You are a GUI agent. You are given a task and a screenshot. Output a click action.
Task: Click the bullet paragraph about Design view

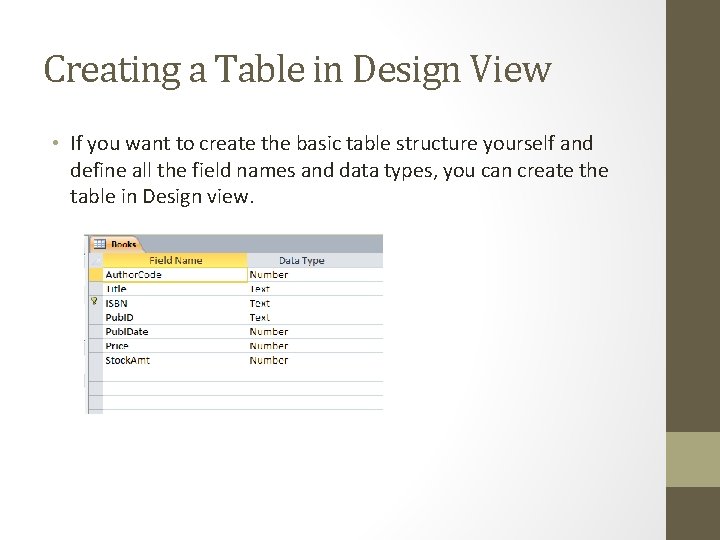pyautogui.click(x=339, y=169)
